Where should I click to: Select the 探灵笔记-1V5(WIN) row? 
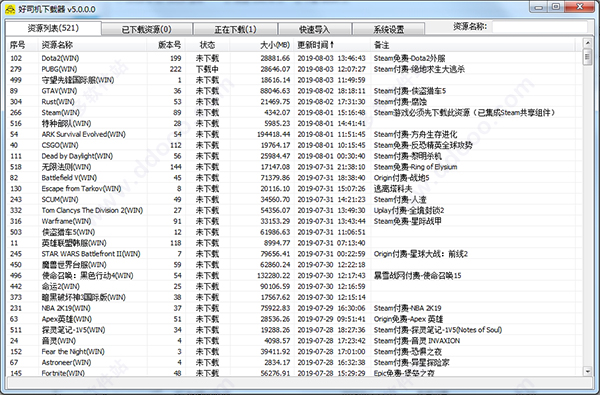coord(295,330)
